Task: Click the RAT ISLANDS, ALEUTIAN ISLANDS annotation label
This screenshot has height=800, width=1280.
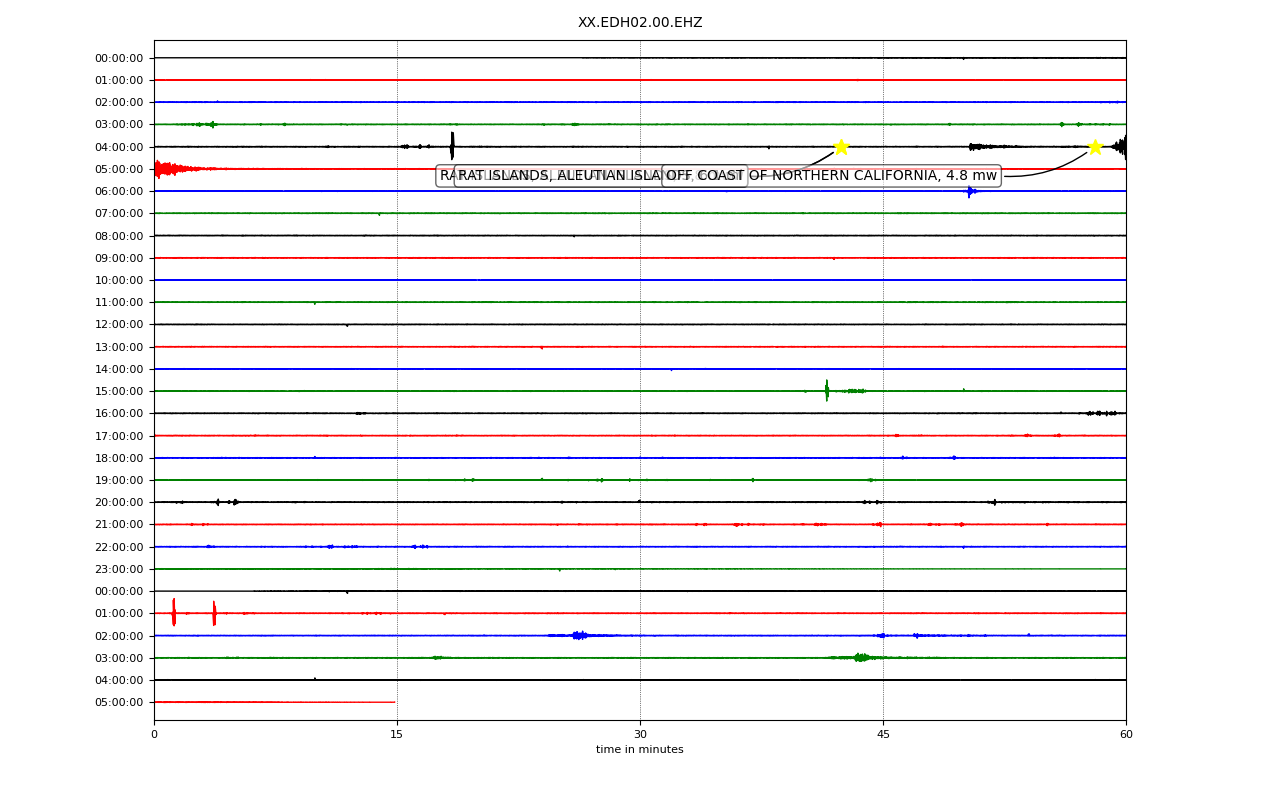Action: click(x=600, y=176)
